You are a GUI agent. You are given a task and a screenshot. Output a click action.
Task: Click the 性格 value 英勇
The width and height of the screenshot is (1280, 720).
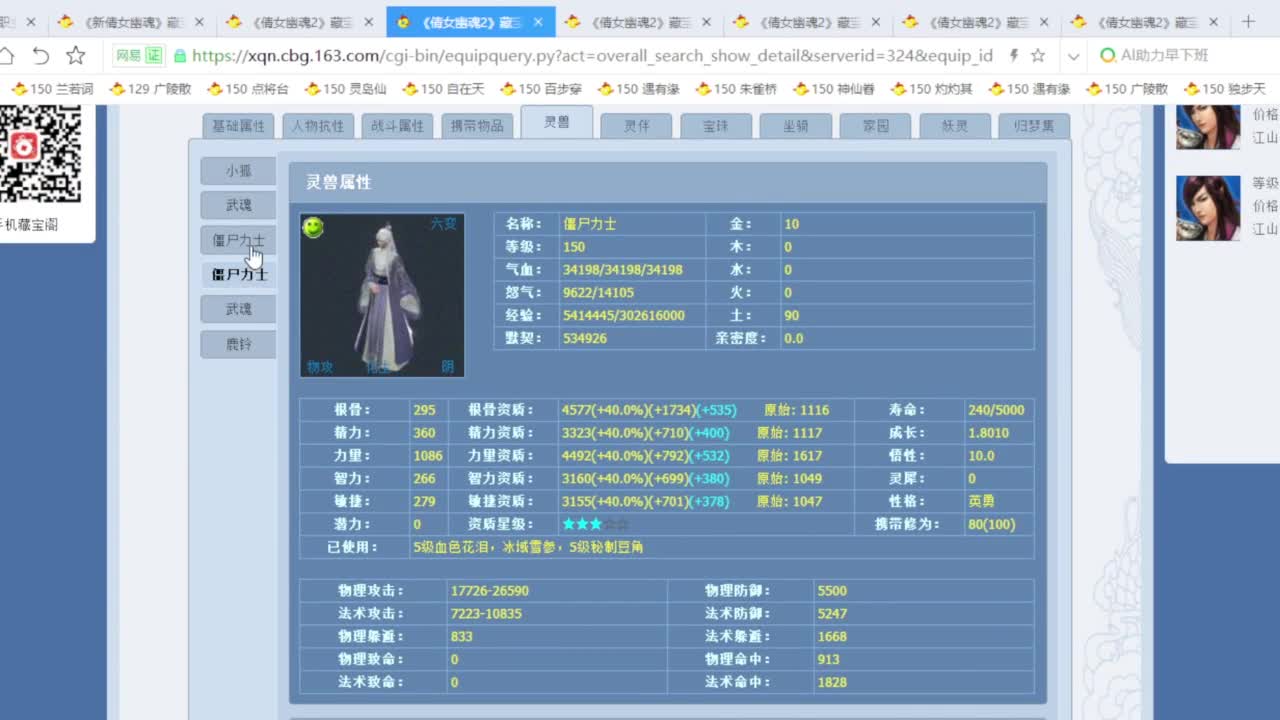coord(981,501)
